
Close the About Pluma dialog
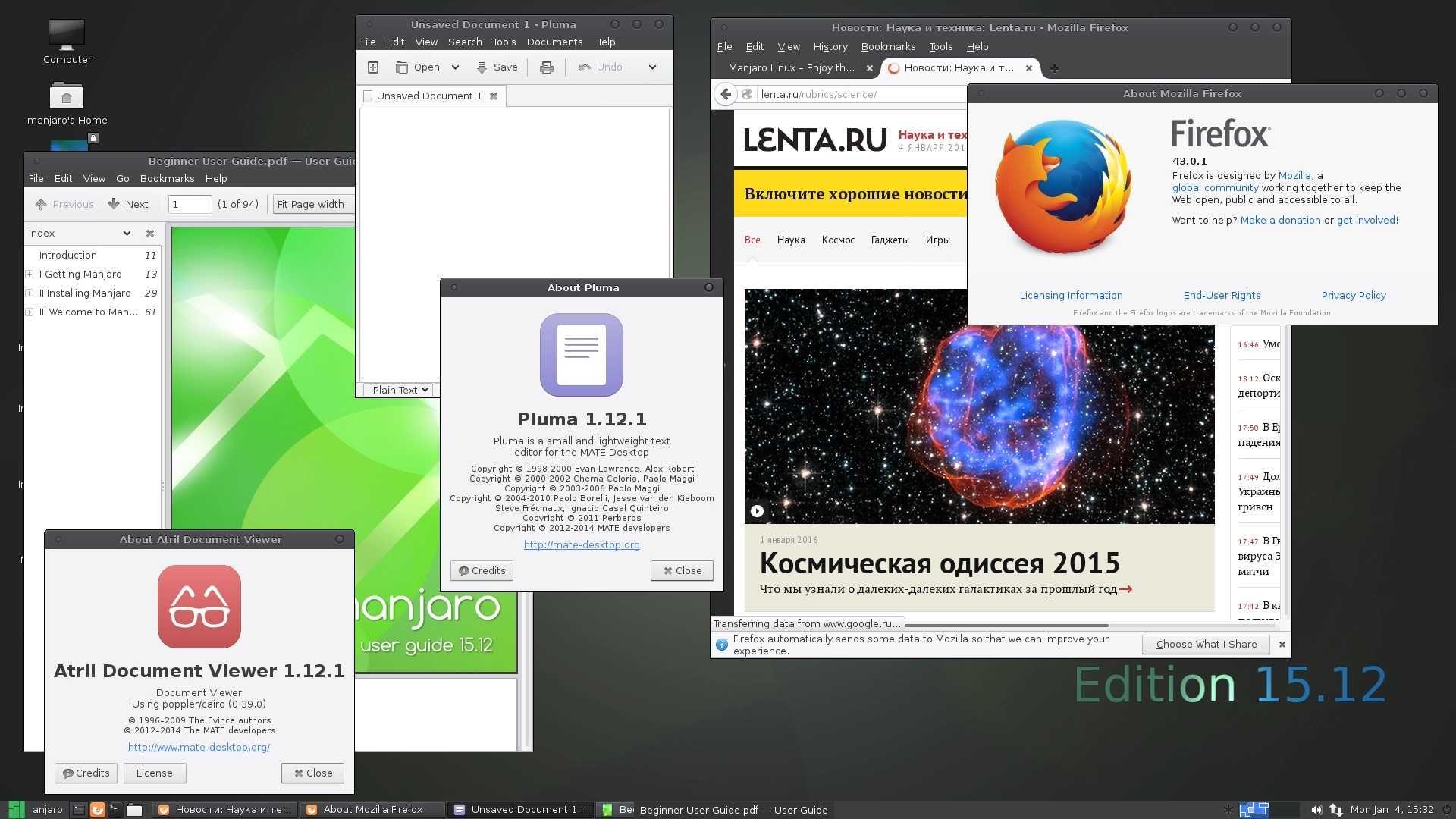682,571
